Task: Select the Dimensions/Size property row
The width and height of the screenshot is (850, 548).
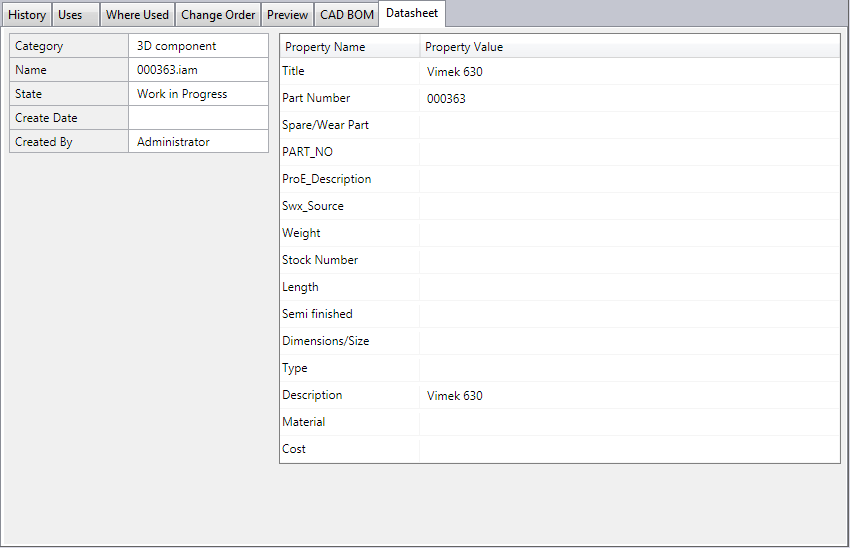Action: click(x=560, y=341)
